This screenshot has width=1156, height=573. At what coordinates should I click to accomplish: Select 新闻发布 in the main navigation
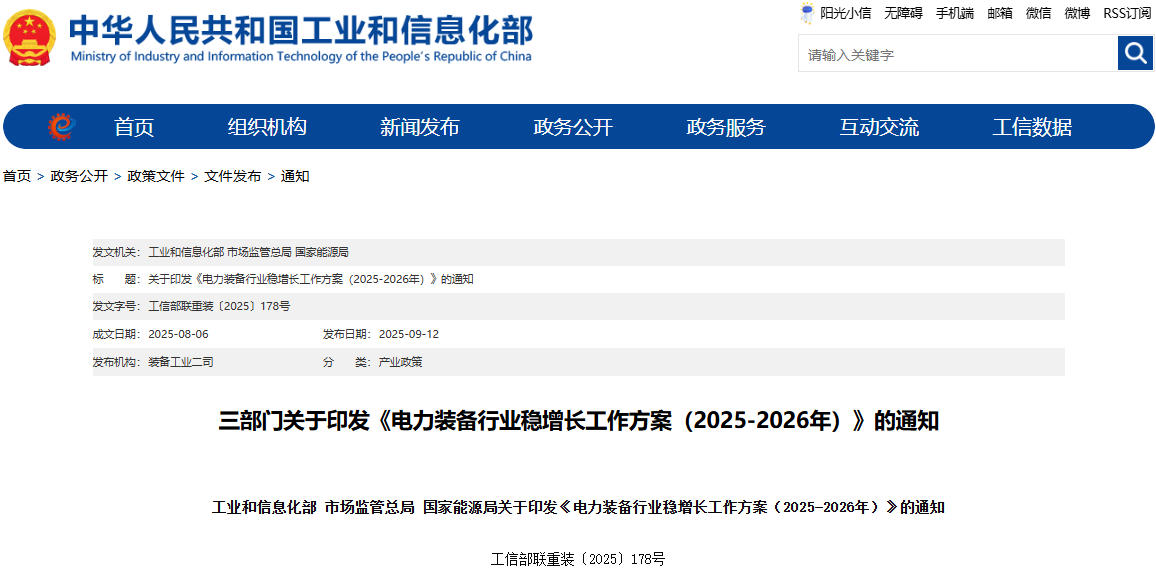(420, 127)
